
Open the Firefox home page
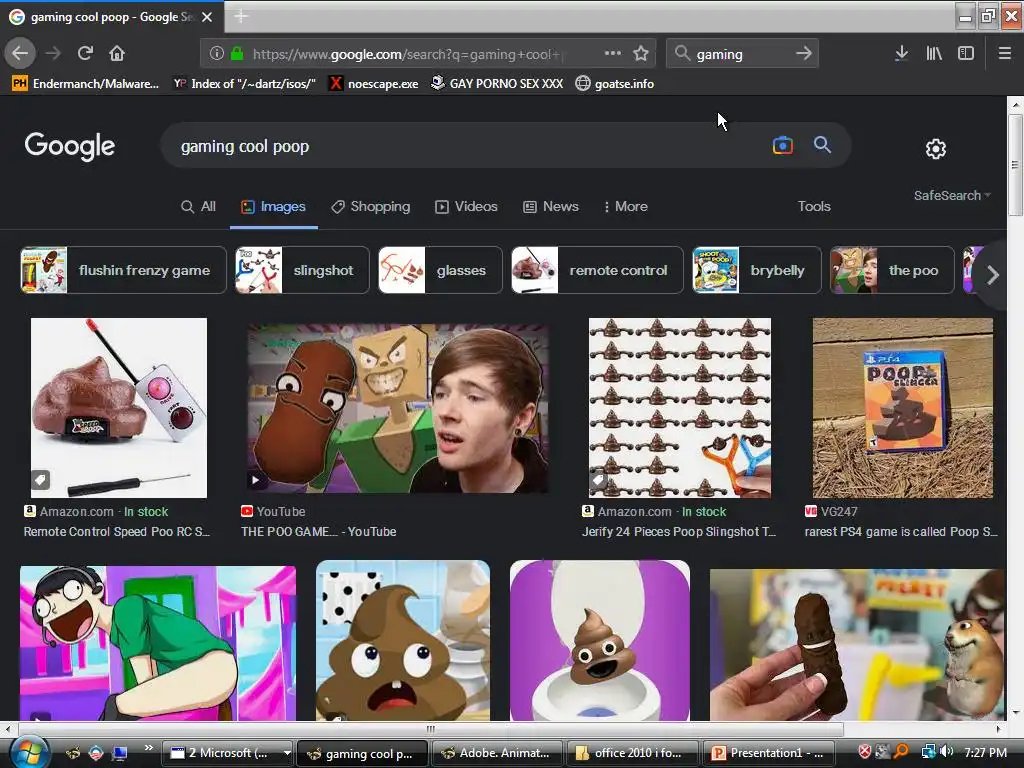click(x=117, y=53)
